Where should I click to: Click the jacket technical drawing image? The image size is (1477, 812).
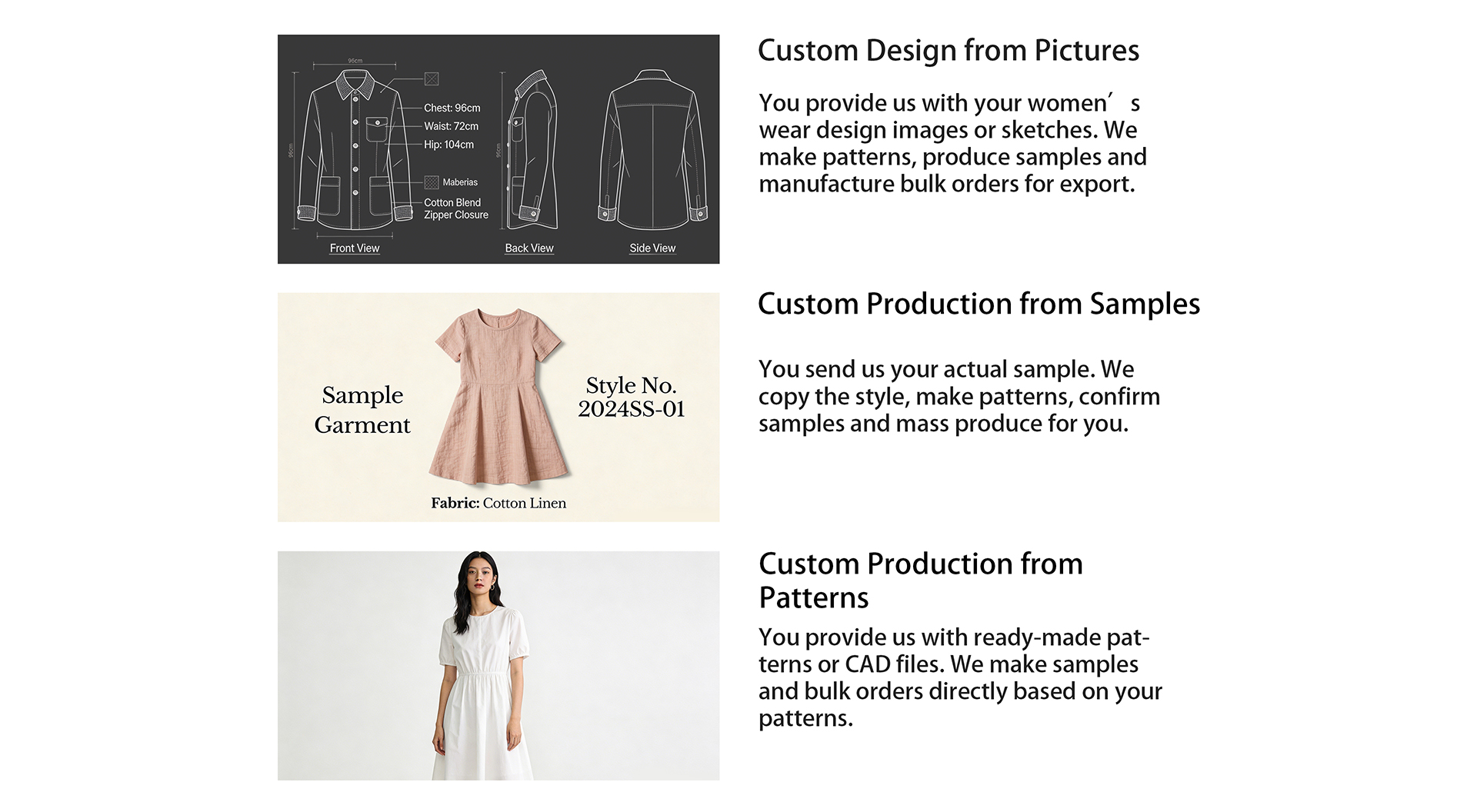498,149
